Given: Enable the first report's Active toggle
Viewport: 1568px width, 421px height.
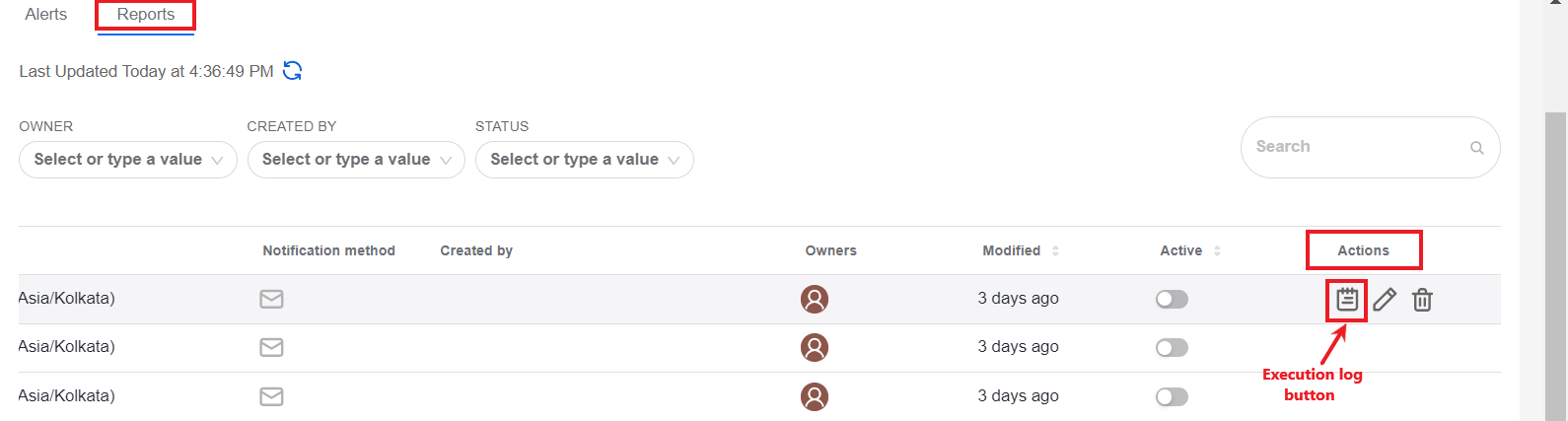Looking at the screenshot, I should click(1172, 299).
